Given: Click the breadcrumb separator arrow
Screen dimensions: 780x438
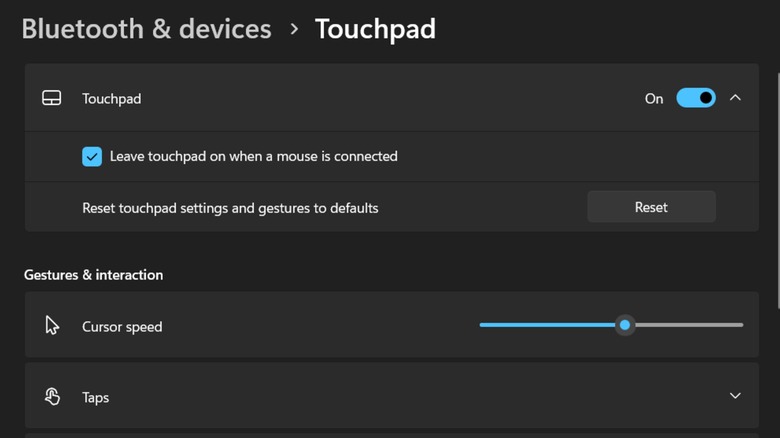Looking at the screenshot, I should (x=294, y=29).
